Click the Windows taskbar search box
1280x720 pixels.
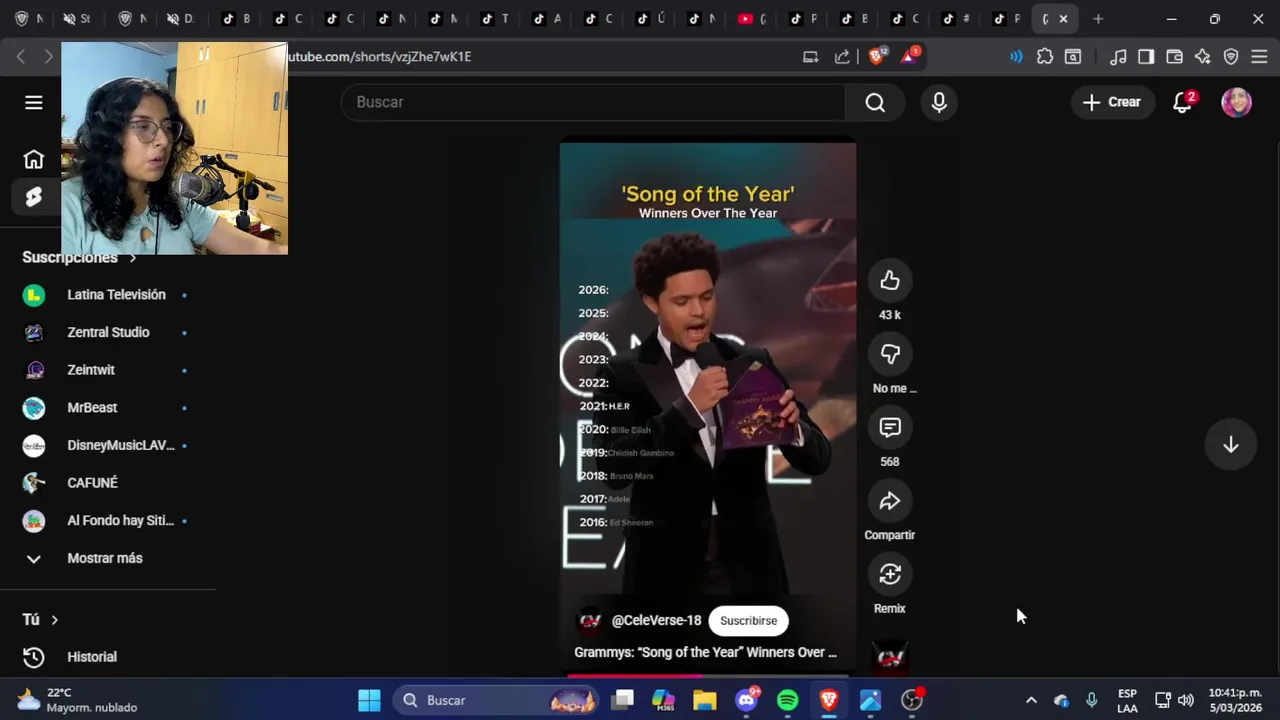(496, 700)
